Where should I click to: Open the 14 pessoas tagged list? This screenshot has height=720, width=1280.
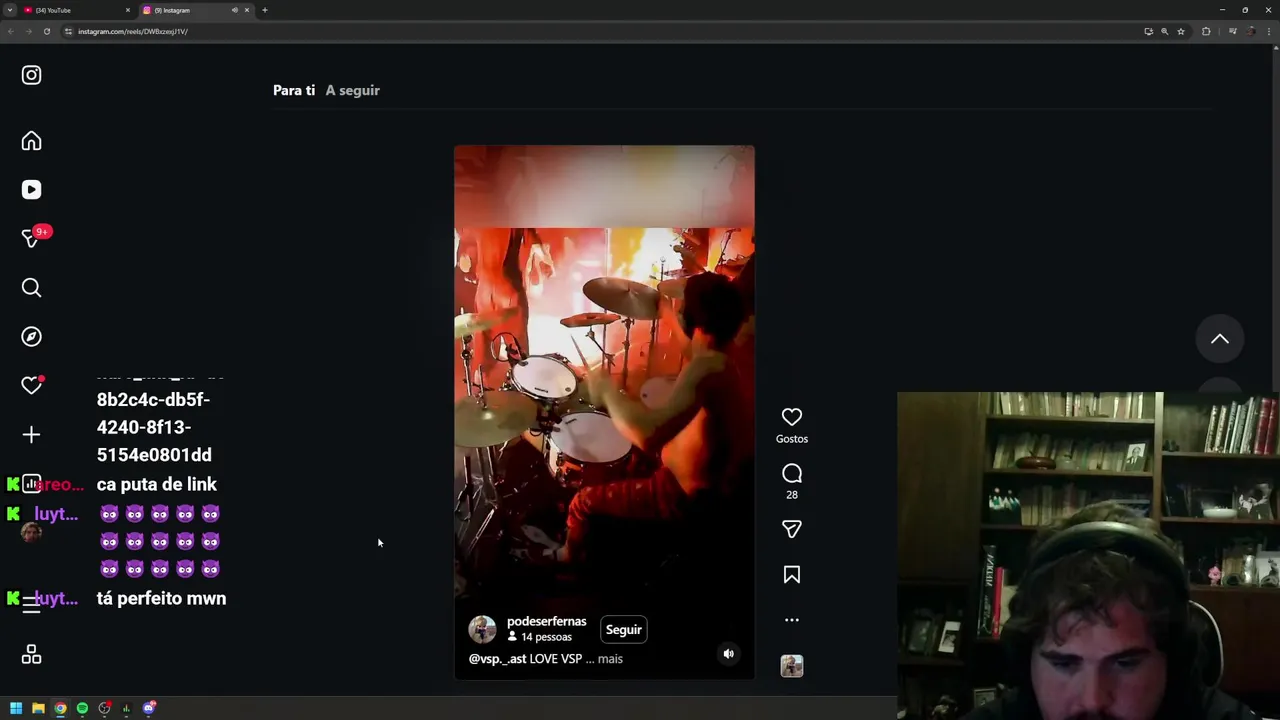(540, 637)
